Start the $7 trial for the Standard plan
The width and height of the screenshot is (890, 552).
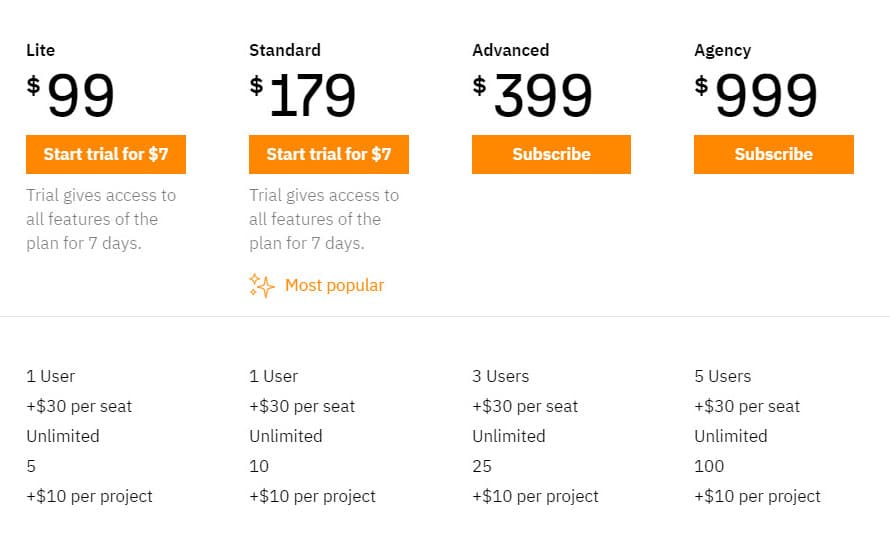329,154
